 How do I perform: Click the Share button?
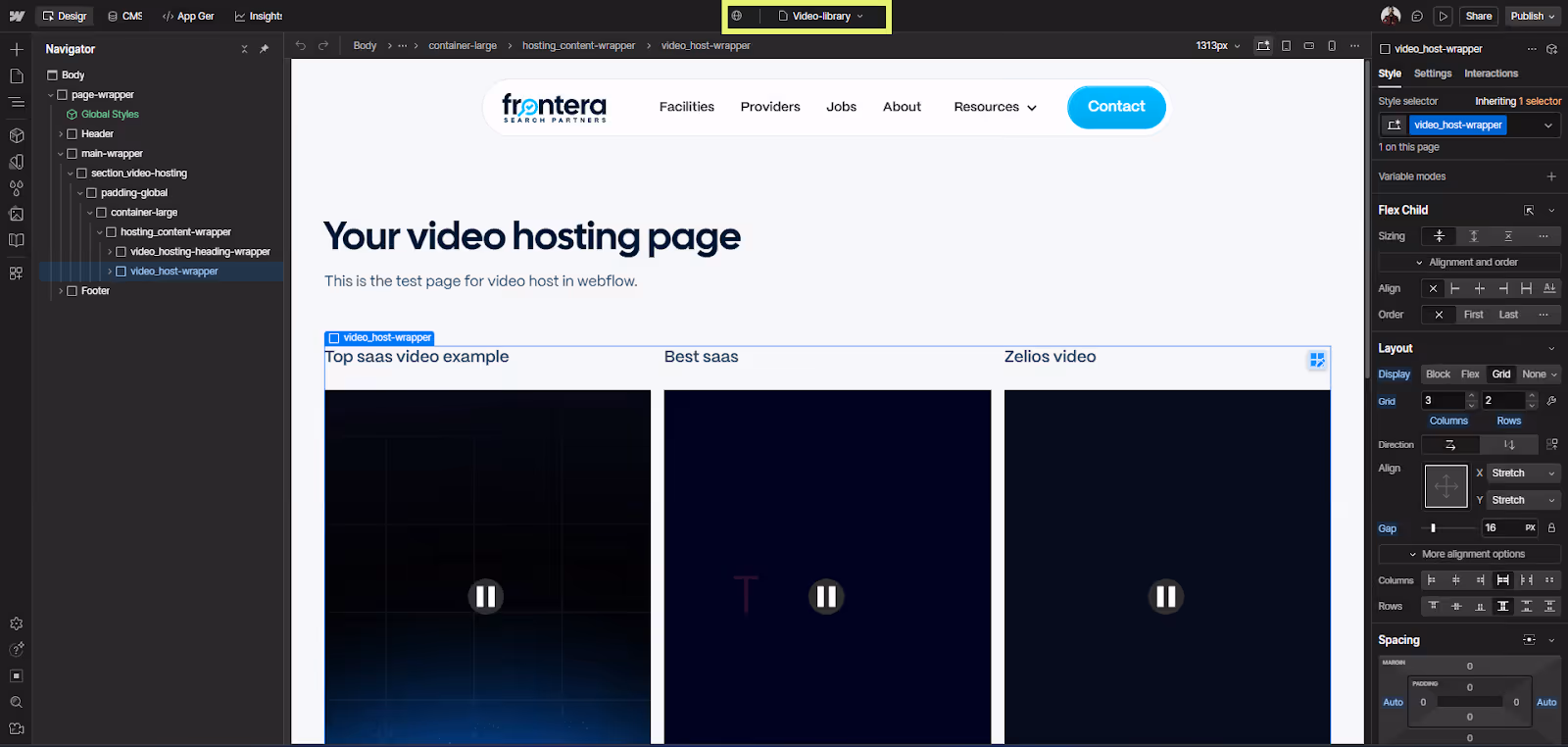tap(1478, 16)
